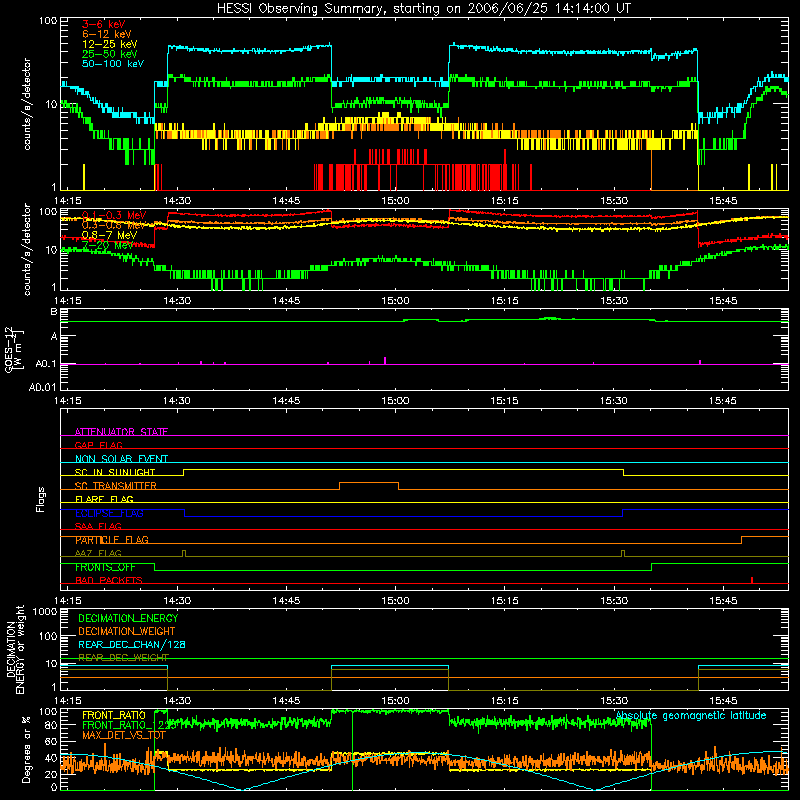Screen dimensions: 800x800
Task: Click the REAR_DEC_WEIGHT legend label
Action: (123, 658)
